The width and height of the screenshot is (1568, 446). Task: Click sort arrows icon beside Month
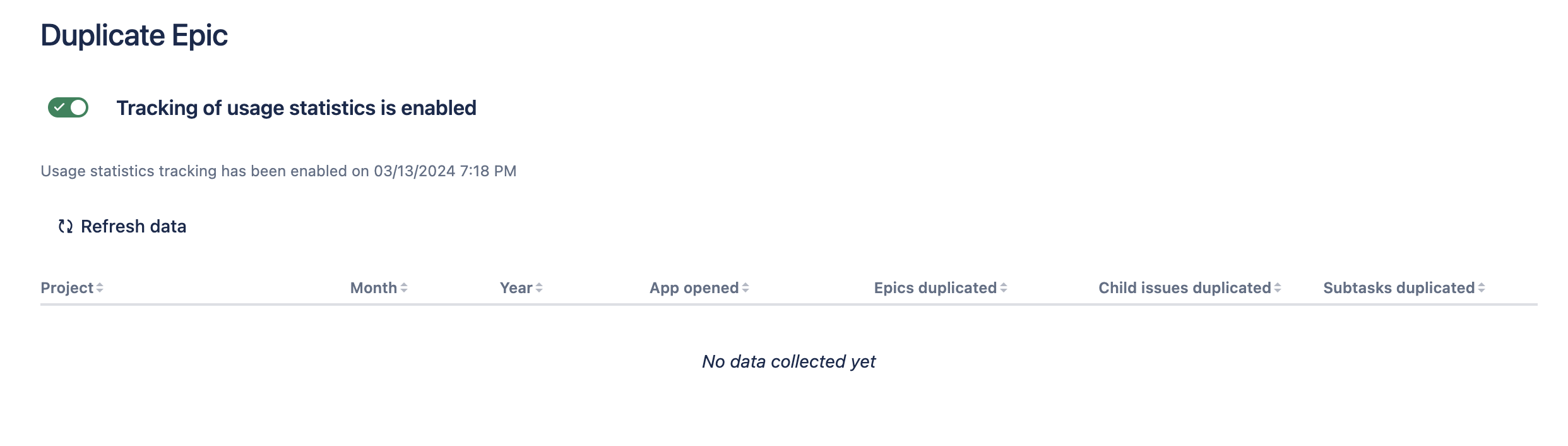[404, 288]
